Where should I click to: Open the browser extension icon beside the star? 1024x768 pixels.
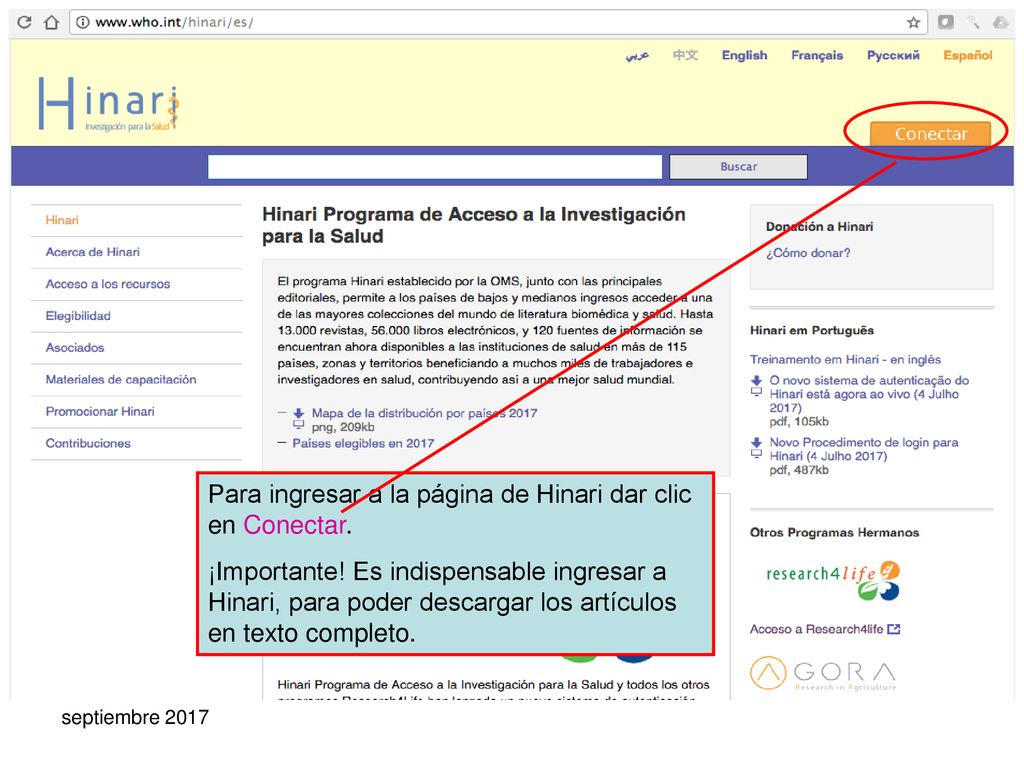click(945, 22)
